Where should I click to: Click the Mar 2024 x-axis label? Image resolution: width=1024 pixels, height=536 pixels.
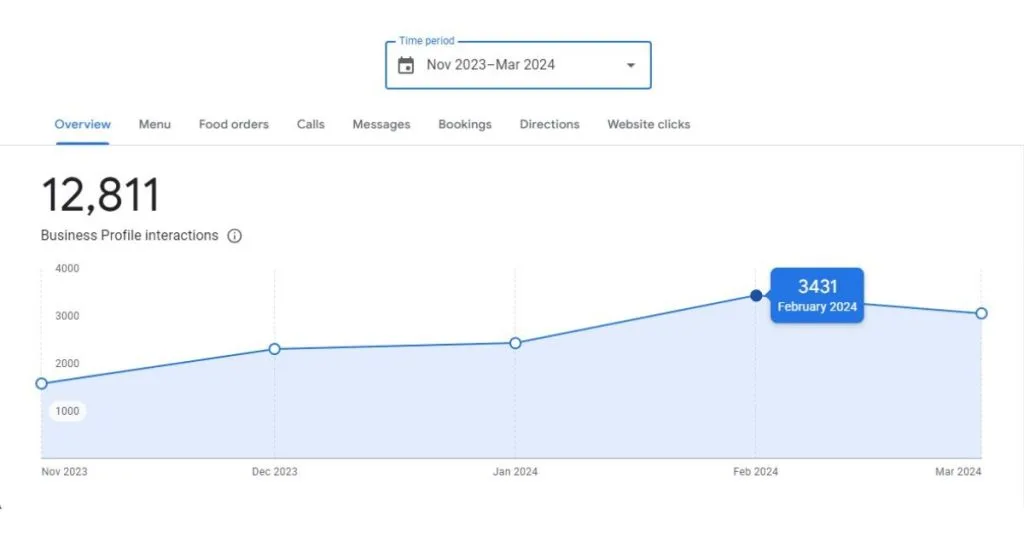pyautogui.click(x=958, y=471)
